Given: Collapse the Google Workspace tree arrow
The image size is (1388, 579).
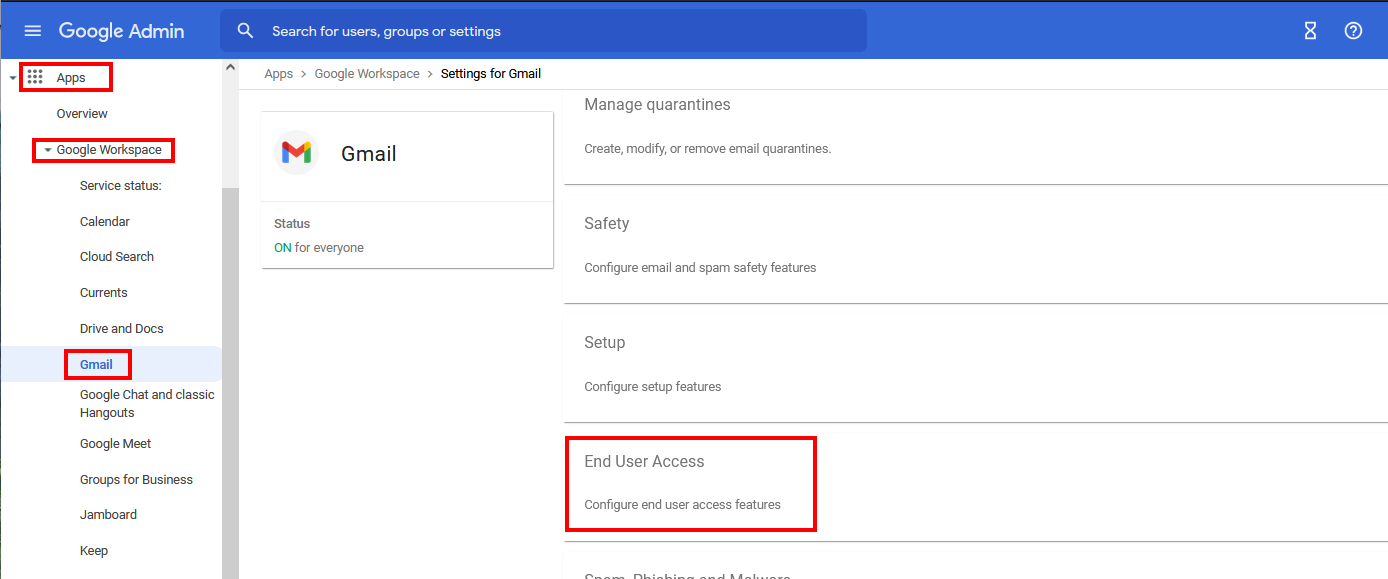Looking at the screenshot, I should point(47,150).
